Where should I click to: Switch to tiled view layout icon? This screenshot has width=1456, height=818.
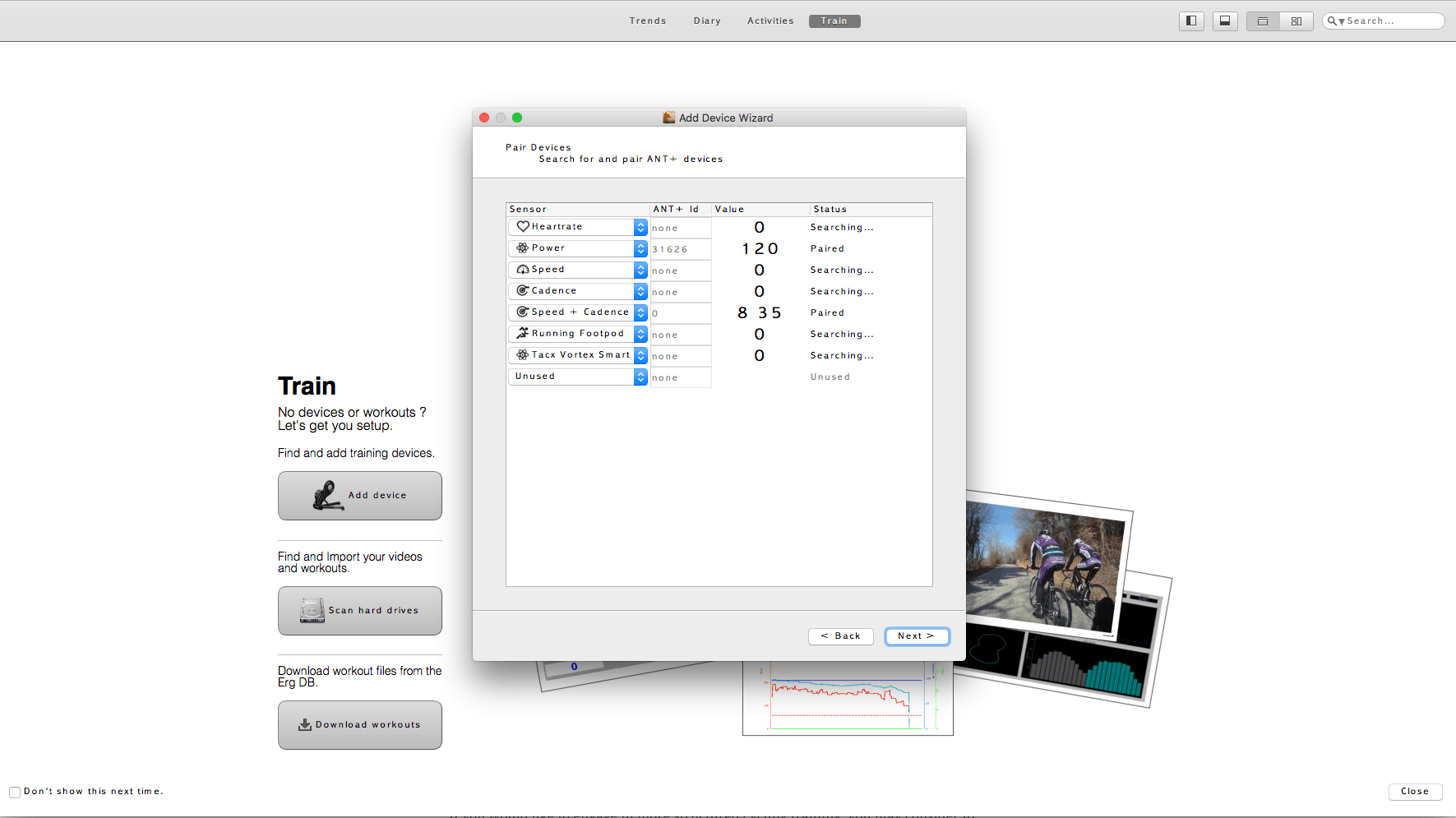[1297, 21]
